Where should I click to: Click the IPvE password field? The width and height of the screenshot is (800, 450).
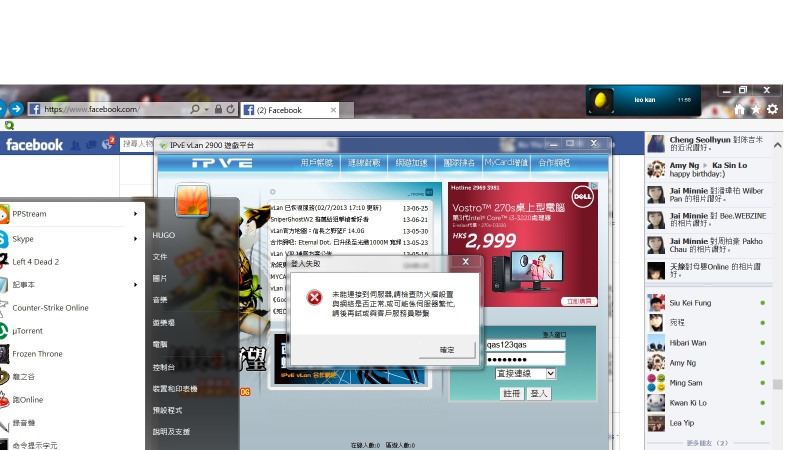(525, 360)
